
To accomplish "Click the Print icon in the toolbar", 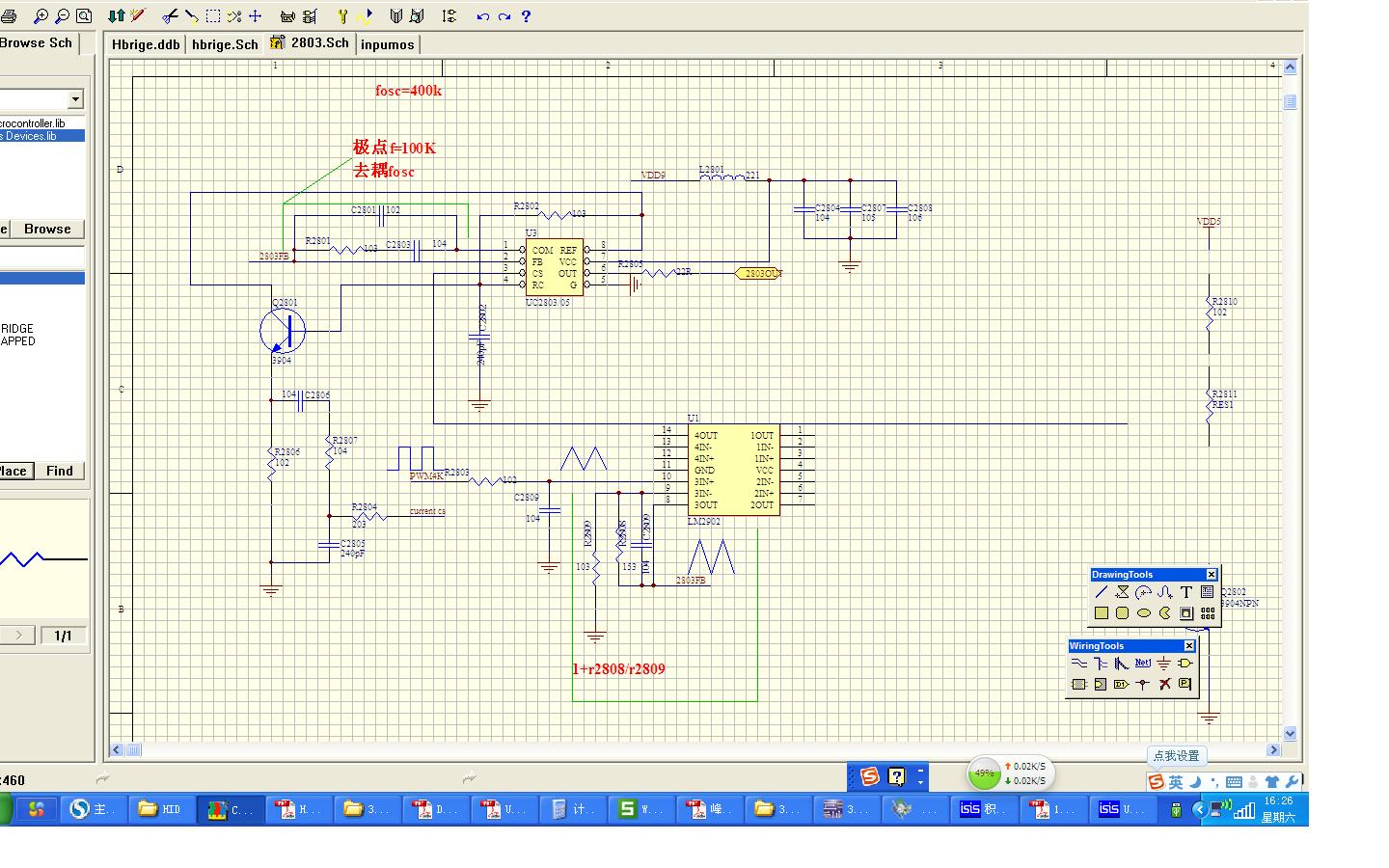I will tap(9, 16).
